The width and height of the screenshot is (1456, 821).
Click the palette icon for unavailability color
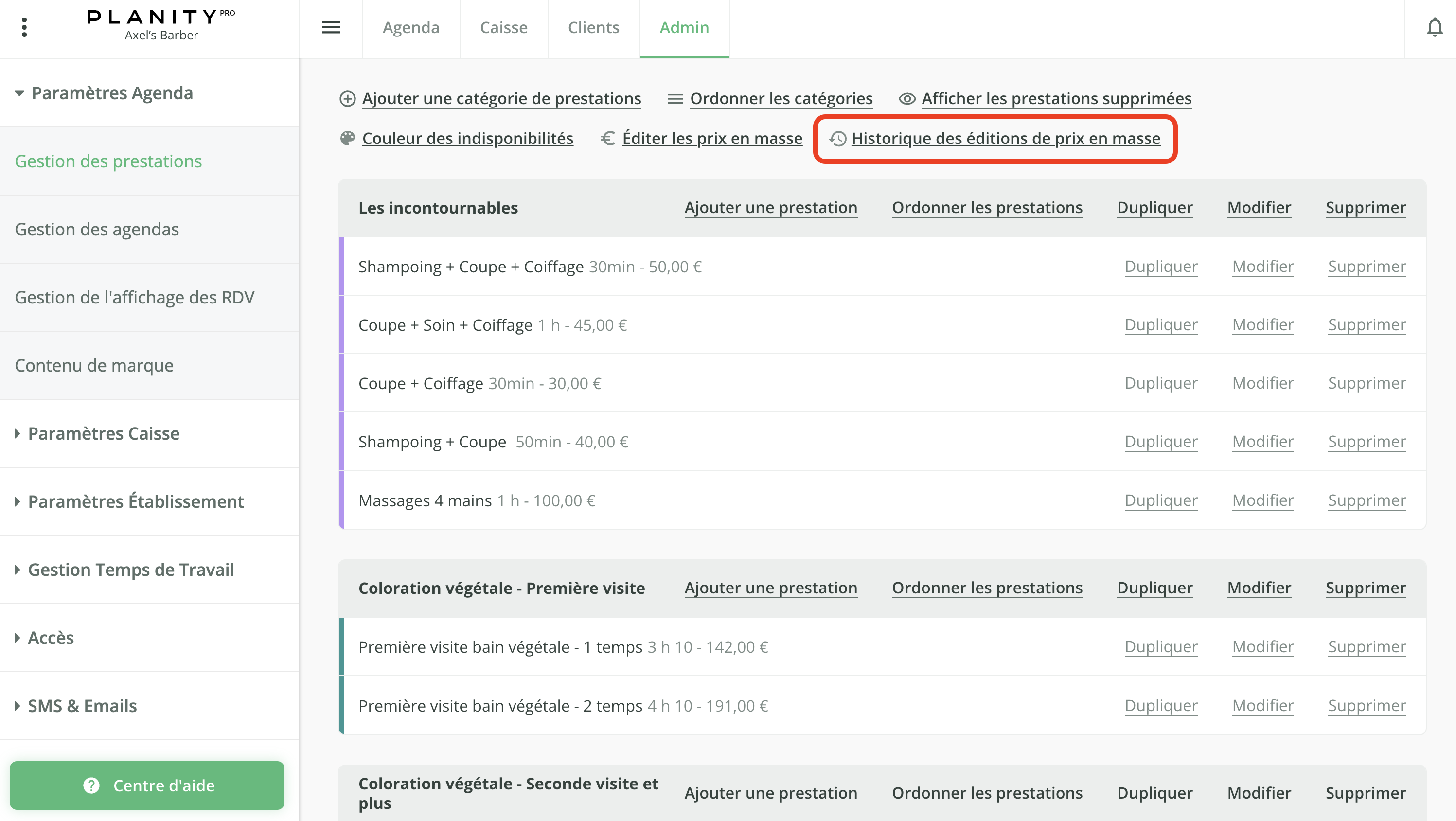[x=347, y=138]
